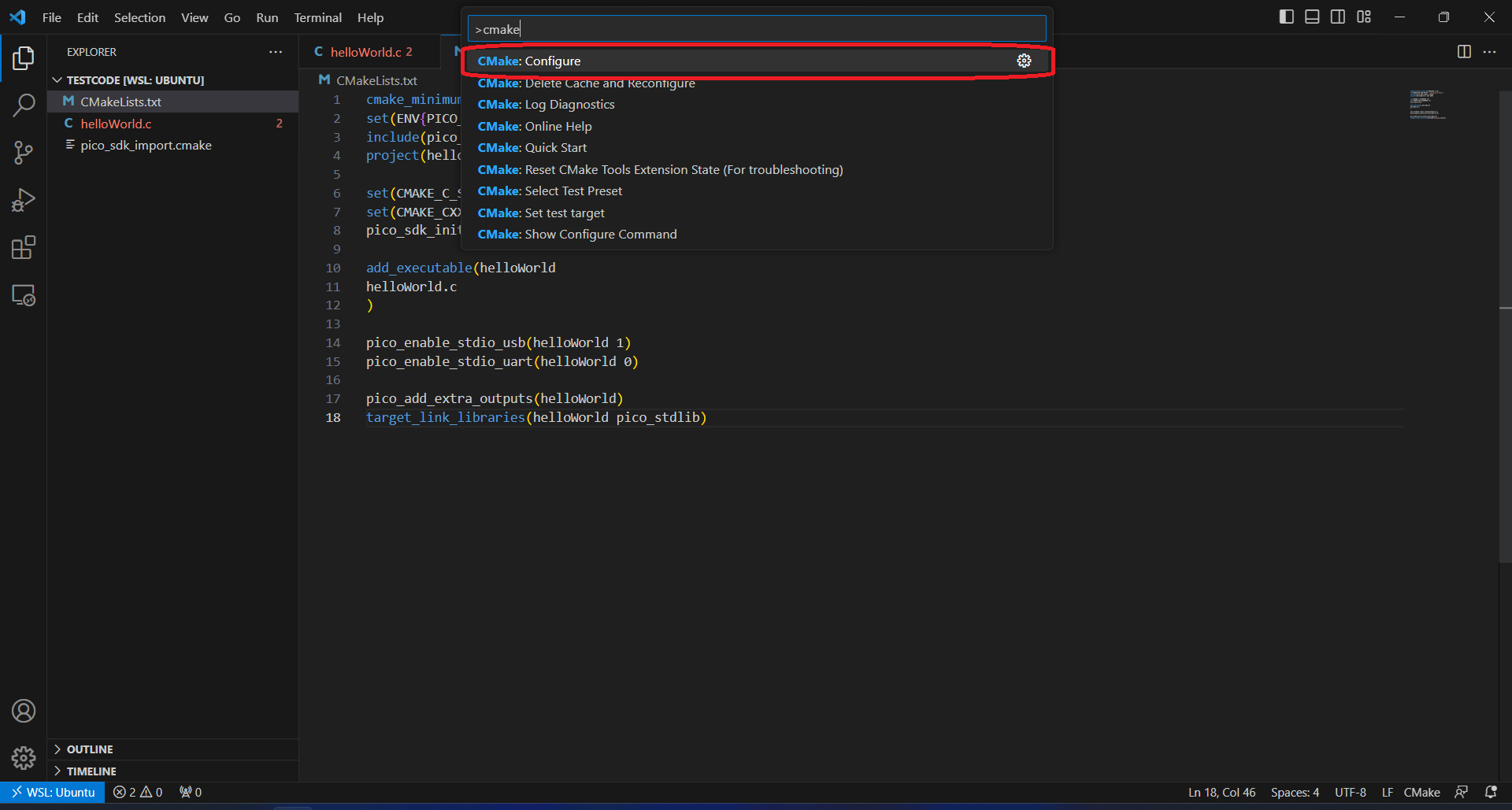The height and width of the screenshot is (810, 1512).
Task: Toggle the bottom panel visibility
Action: pyautogui.click(x=1312, y=17)
